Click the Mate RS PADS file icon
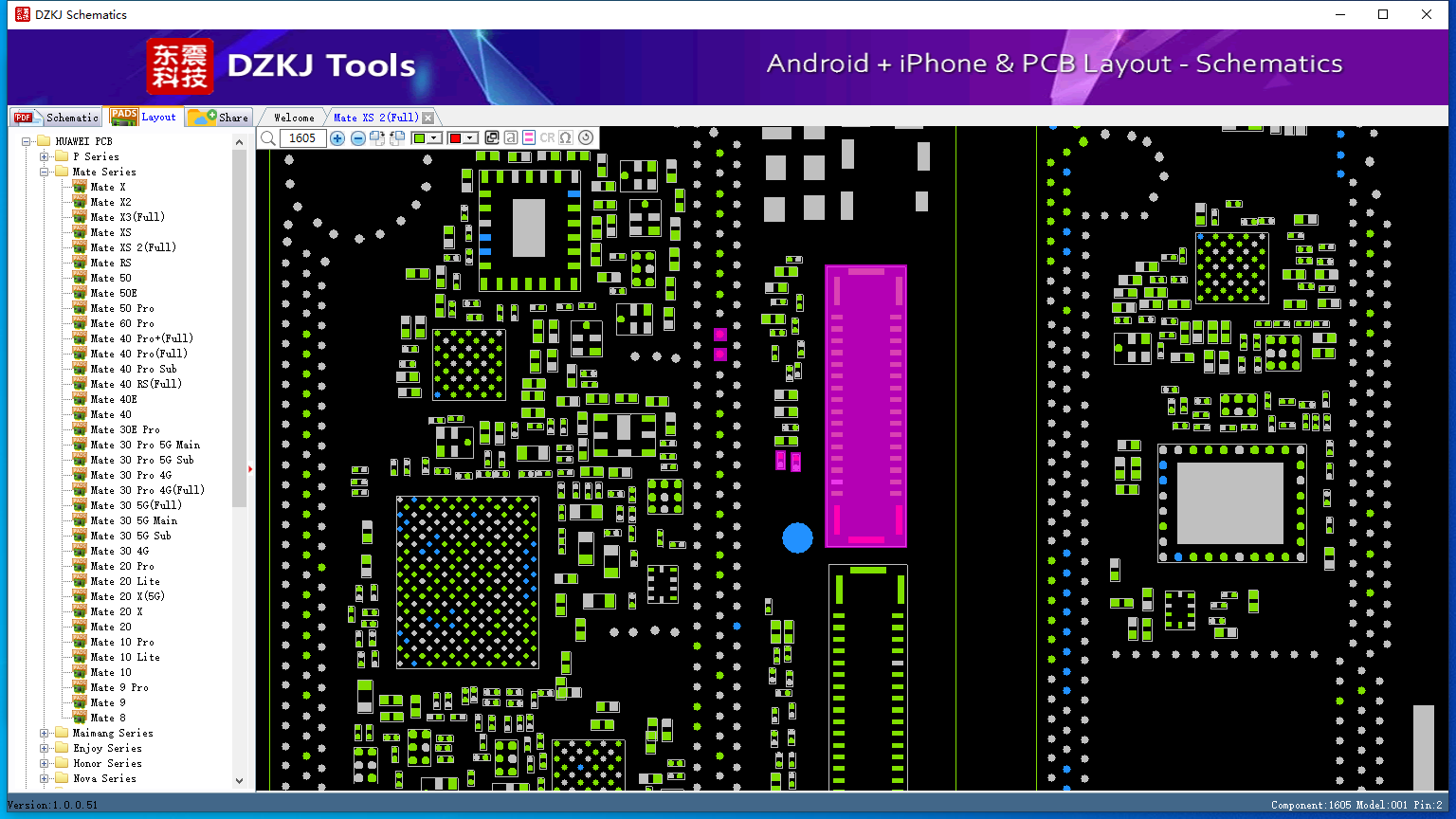Screen dimensions: 1456x819 (80, 263)
